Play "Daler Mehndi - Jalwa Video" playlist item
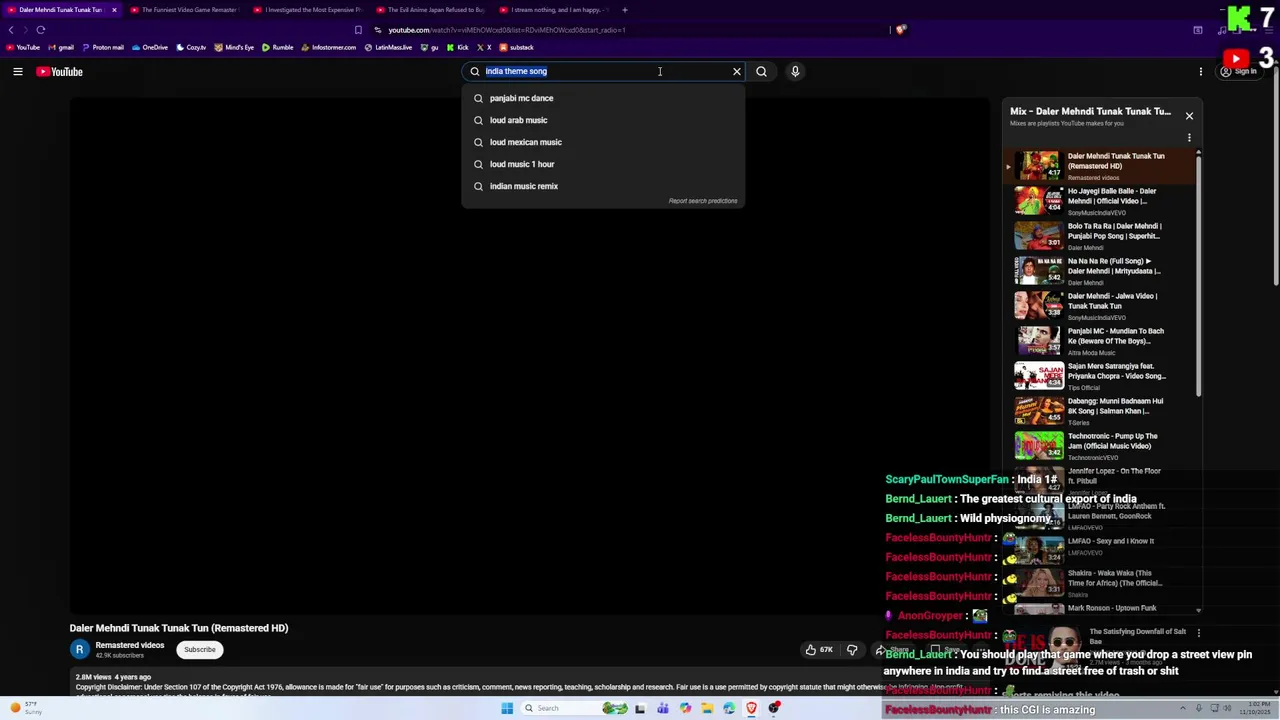This screenshot has width=1280, height=720. [x=1100, y=306]
